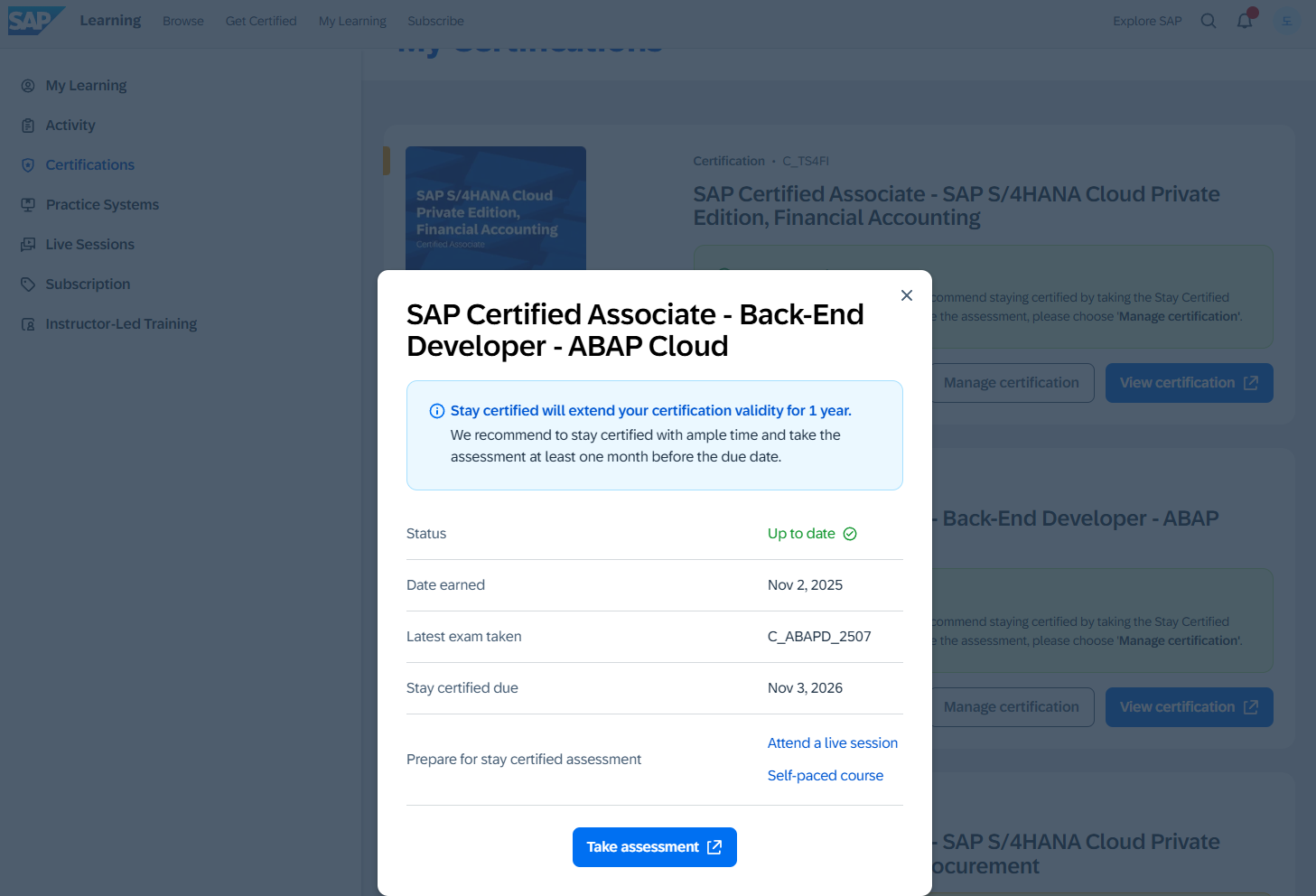The height and width of the screenshot is (896, 1316).
Task: Go to My Learning in top navigation
Action: pos(352,21)
